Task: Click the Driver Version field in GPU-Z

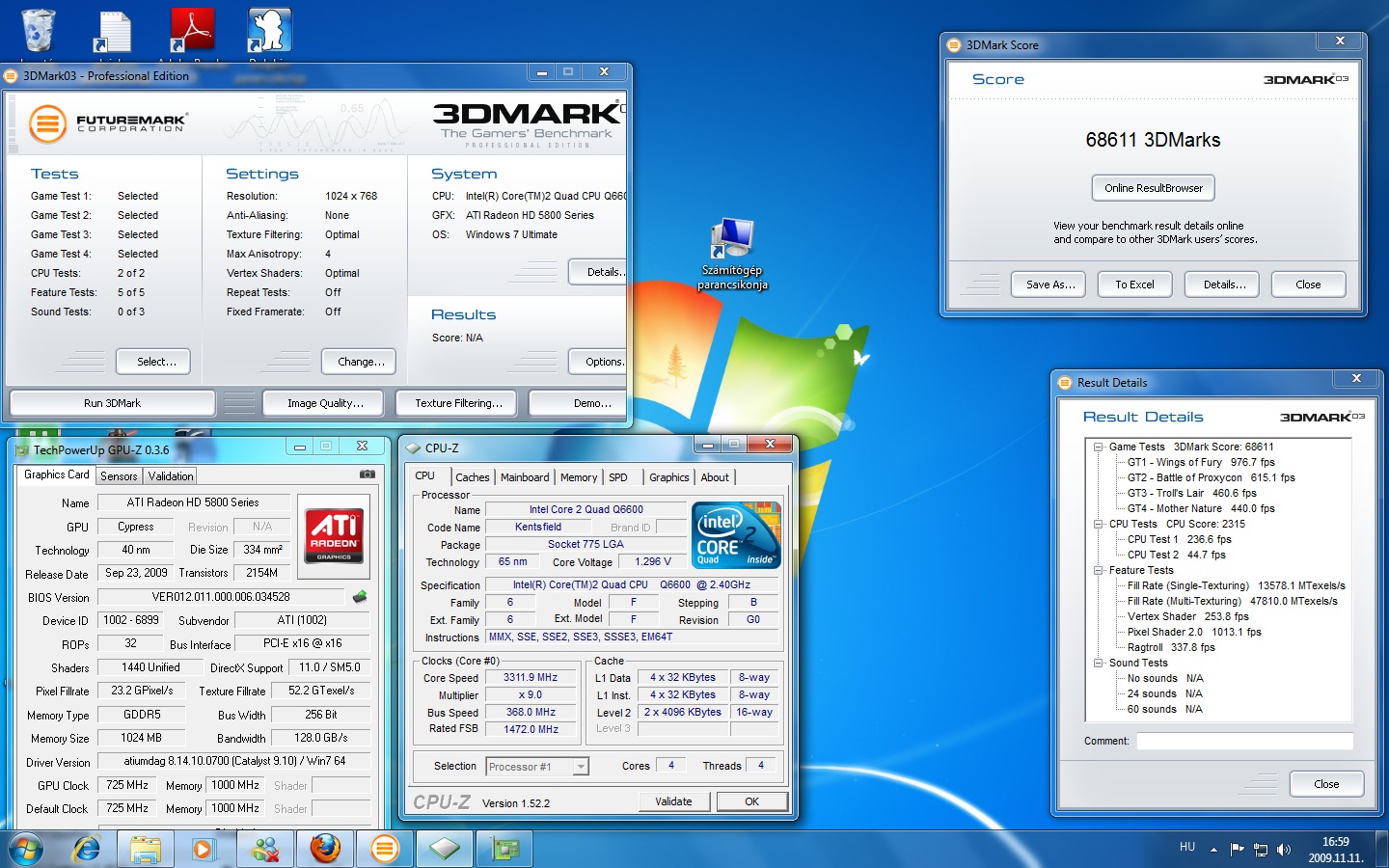Action: point(234,761)
